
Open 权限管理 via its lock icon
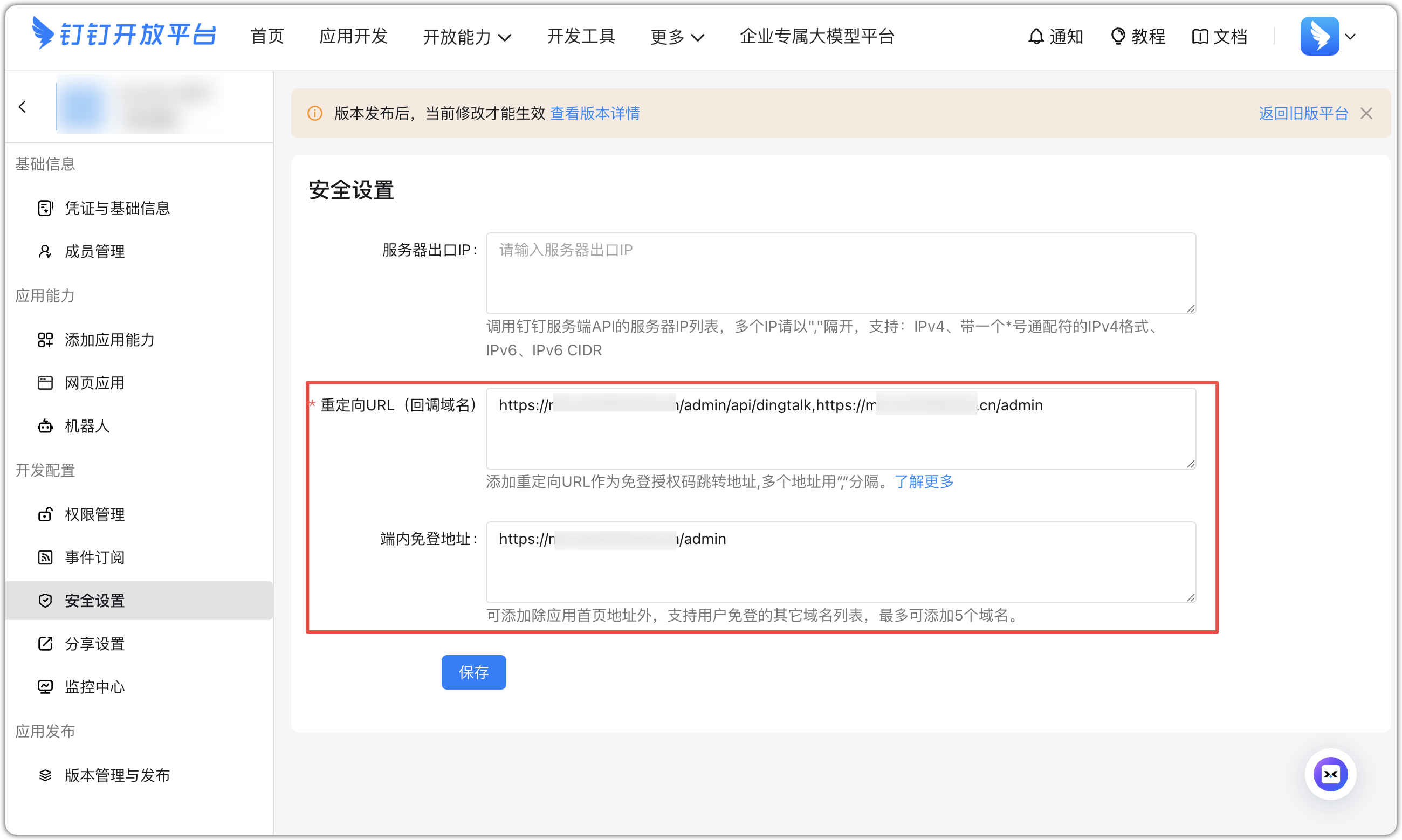(45, 514)
